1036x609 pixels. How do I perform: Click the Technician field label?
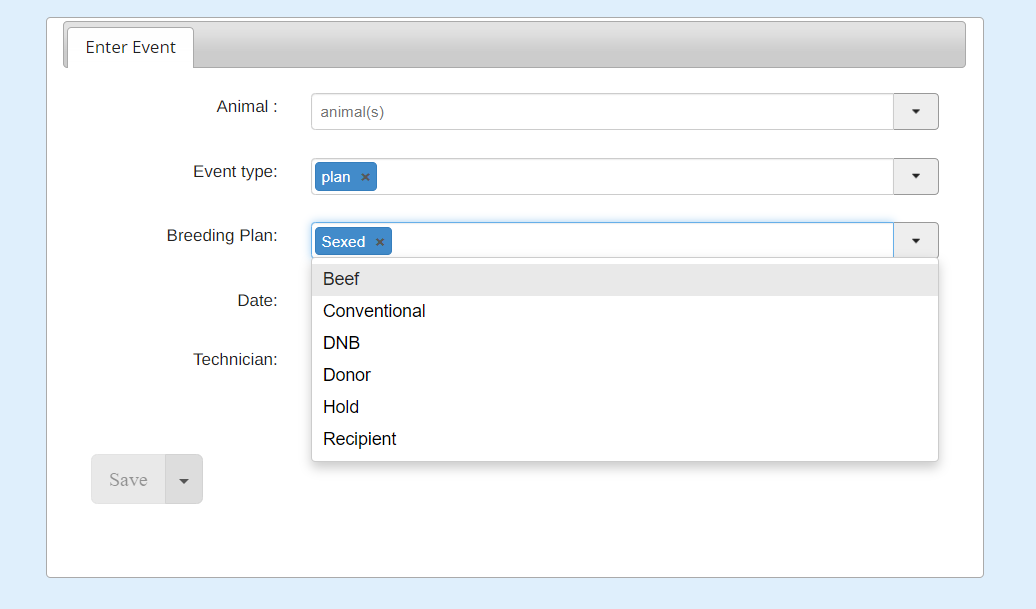click(235, 359)
